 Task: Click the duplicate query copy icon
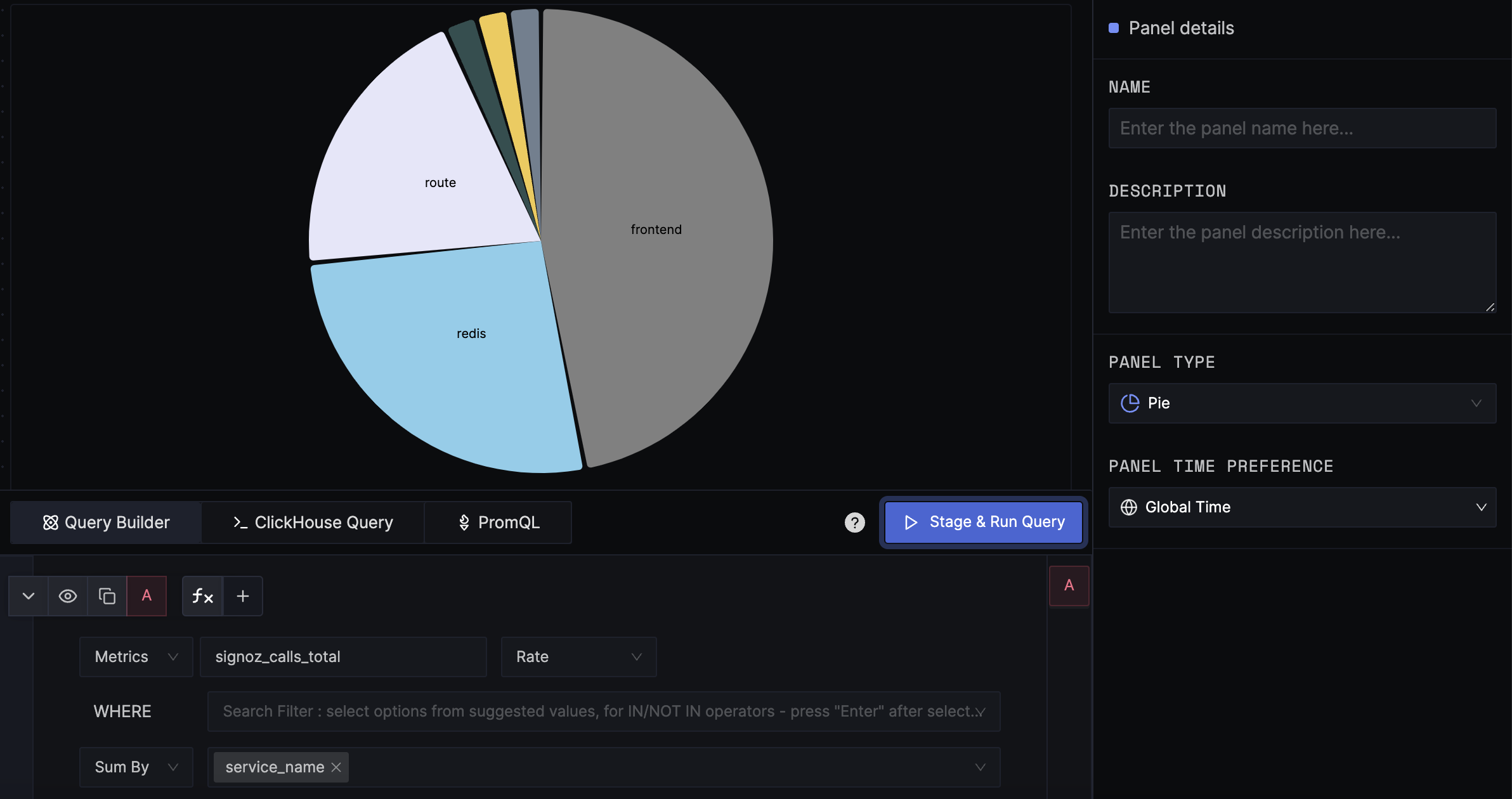click(x=107, y=596)
